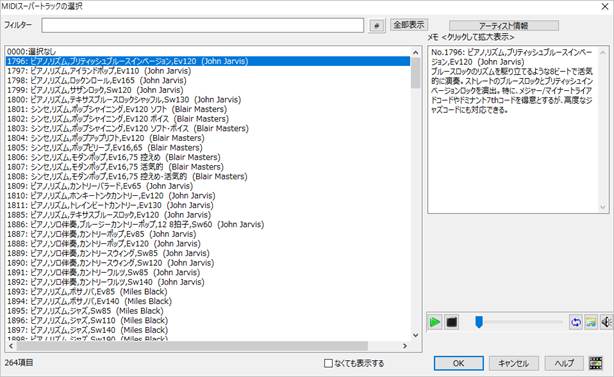Image resolution: width=614 pixels, height=377 pixels.
Task: Play the selected MIDI SuperTrack preview
Action: pyautogui.click(x=434, y=322)
